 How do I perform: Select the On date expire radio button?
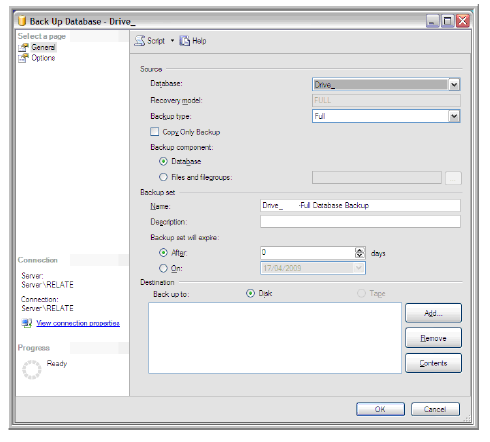163,268
